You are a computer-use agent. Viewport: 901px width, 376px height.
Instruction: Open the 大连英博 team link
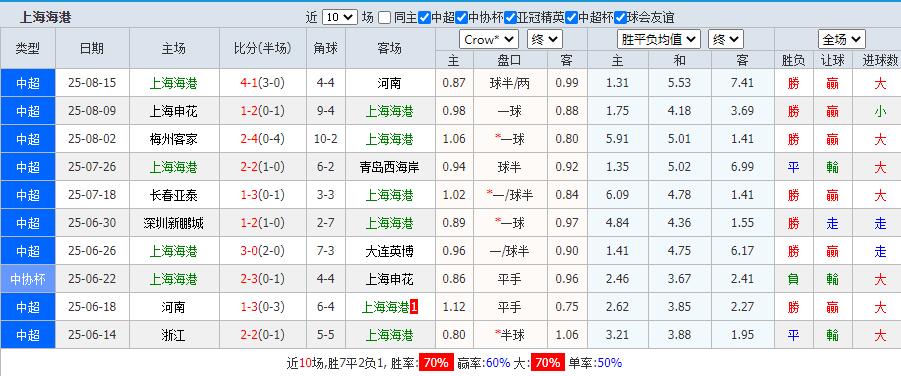tap(389, 251)
